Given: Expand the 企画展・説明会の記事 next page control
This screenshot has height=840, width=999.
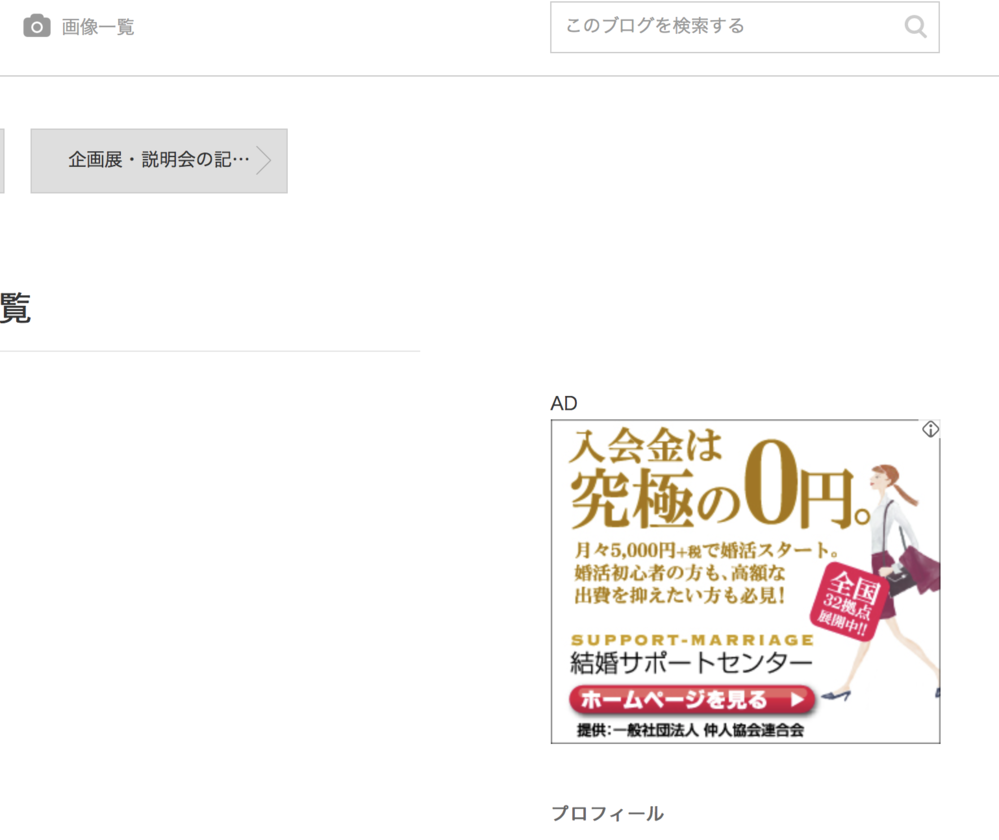Looking at the screenshot, I should coord(158,161).
